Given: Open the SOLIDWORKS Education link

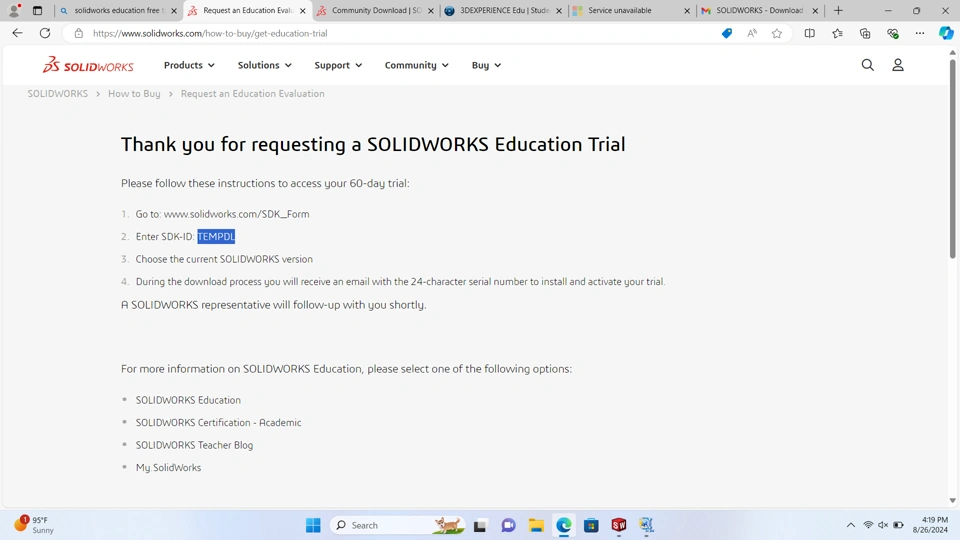Looking at the screenshot, I should [188, 400].
